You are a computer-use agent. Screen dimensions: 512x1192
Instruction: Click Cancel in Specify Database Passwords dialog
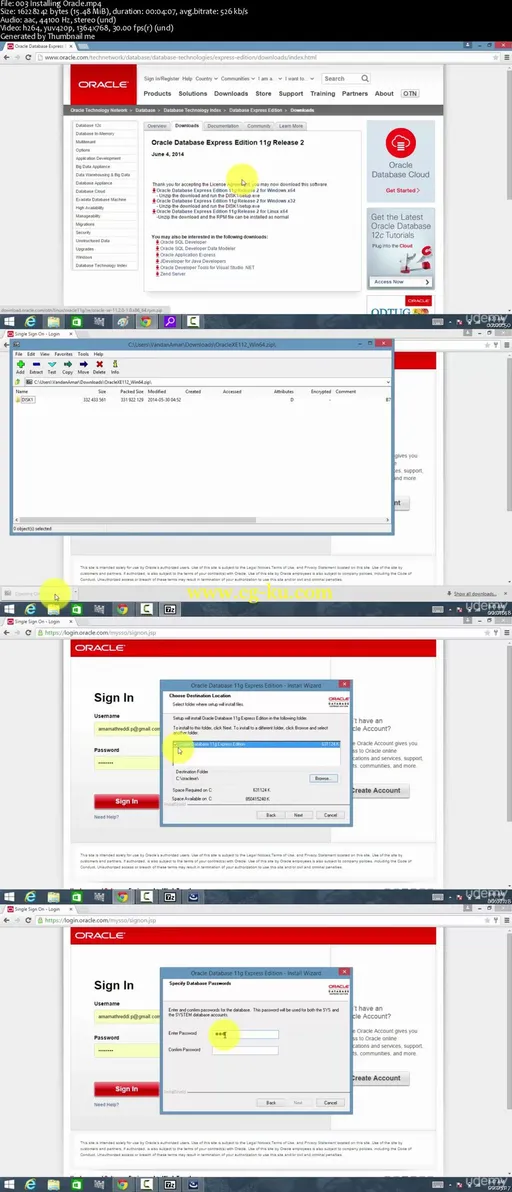pyautogui.click(x=330, y=1102)
